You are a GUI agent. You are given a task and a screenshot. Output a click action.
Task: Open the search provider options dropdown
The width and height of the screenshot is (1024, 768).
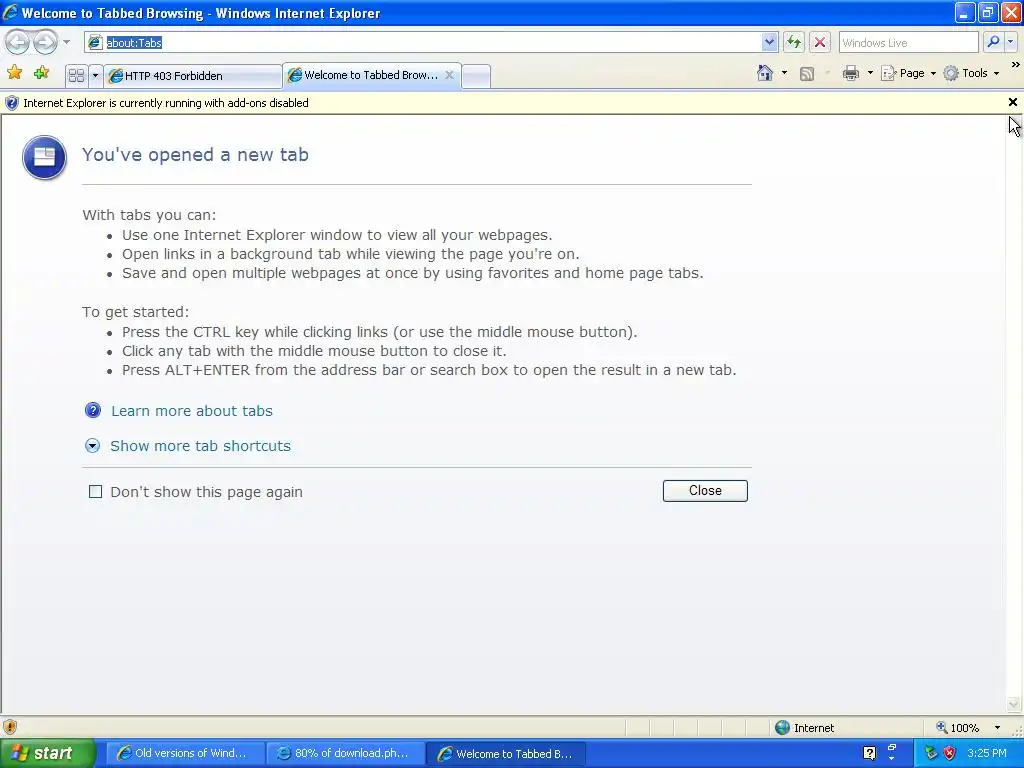pos(1010,42)
